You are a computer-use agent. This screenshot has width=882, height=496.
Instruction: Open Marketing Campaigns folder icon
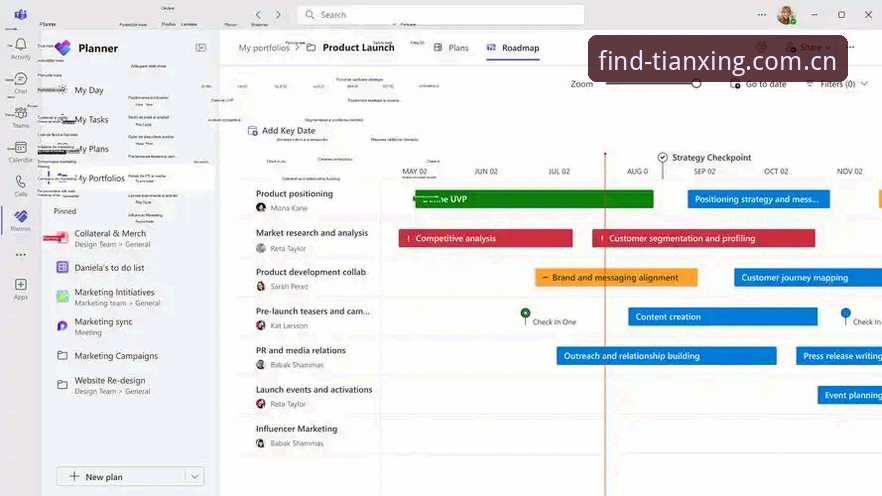coord(62,355)
